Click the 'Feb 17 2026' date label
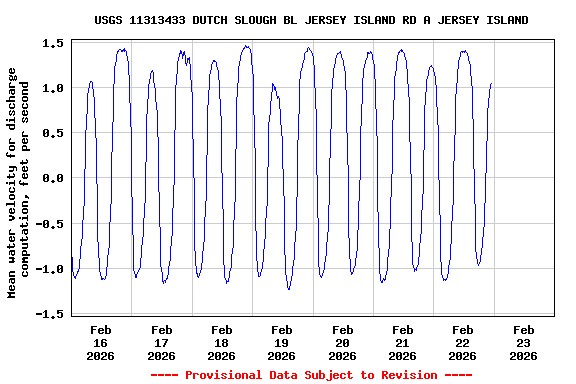Screen dimensions: 576x384 pos(161,343)
